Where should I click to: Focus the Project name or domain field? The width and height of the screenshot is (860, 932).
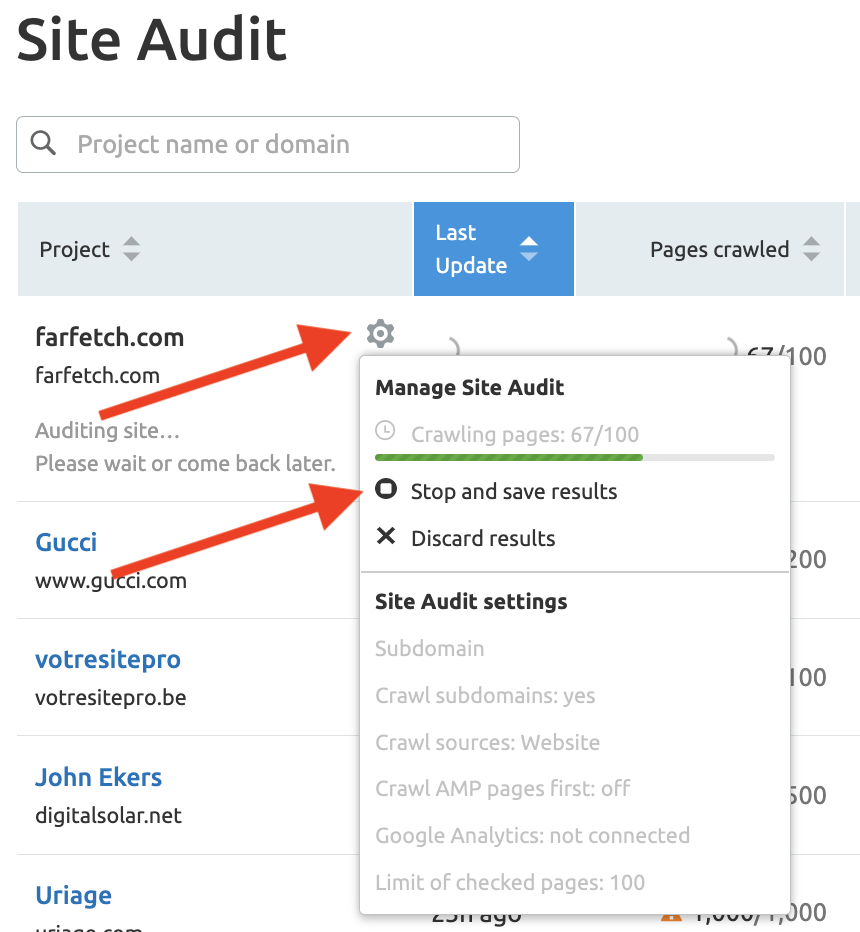(x=268, y=144)
